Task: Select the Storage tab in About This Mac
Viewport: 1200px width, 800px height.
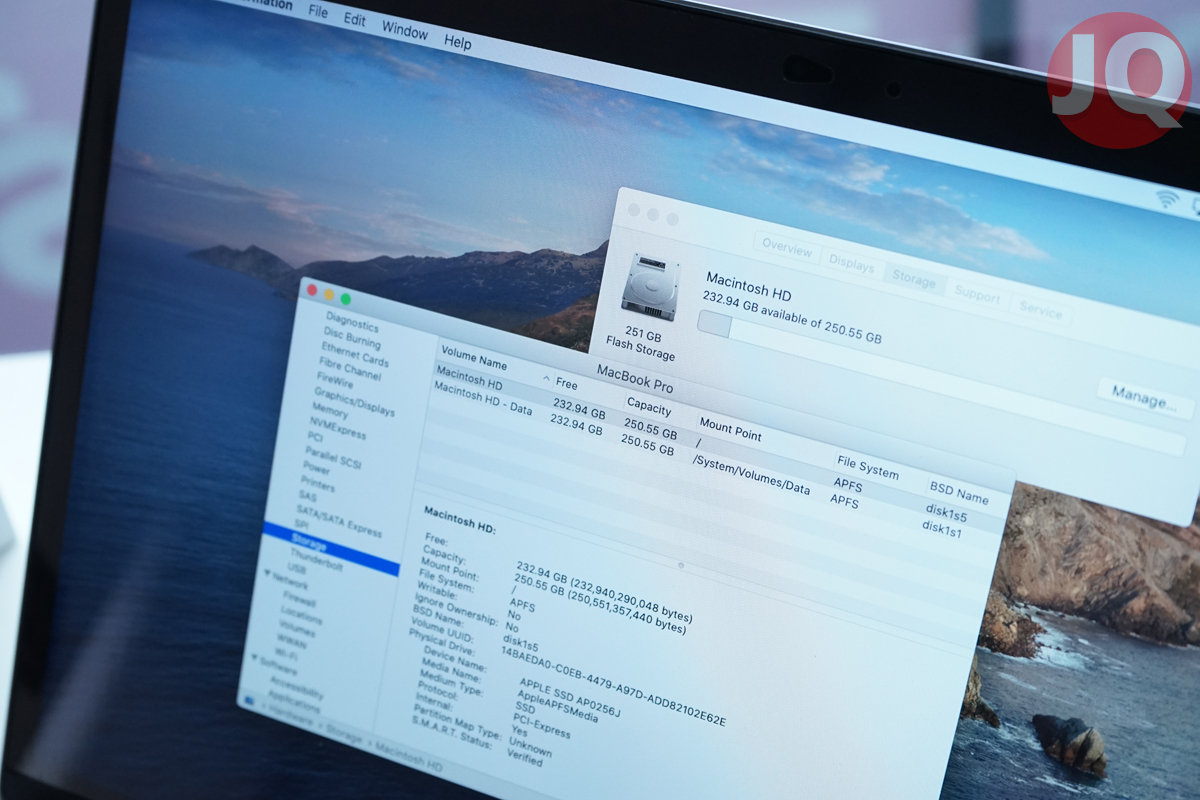Action: [913, 280]
